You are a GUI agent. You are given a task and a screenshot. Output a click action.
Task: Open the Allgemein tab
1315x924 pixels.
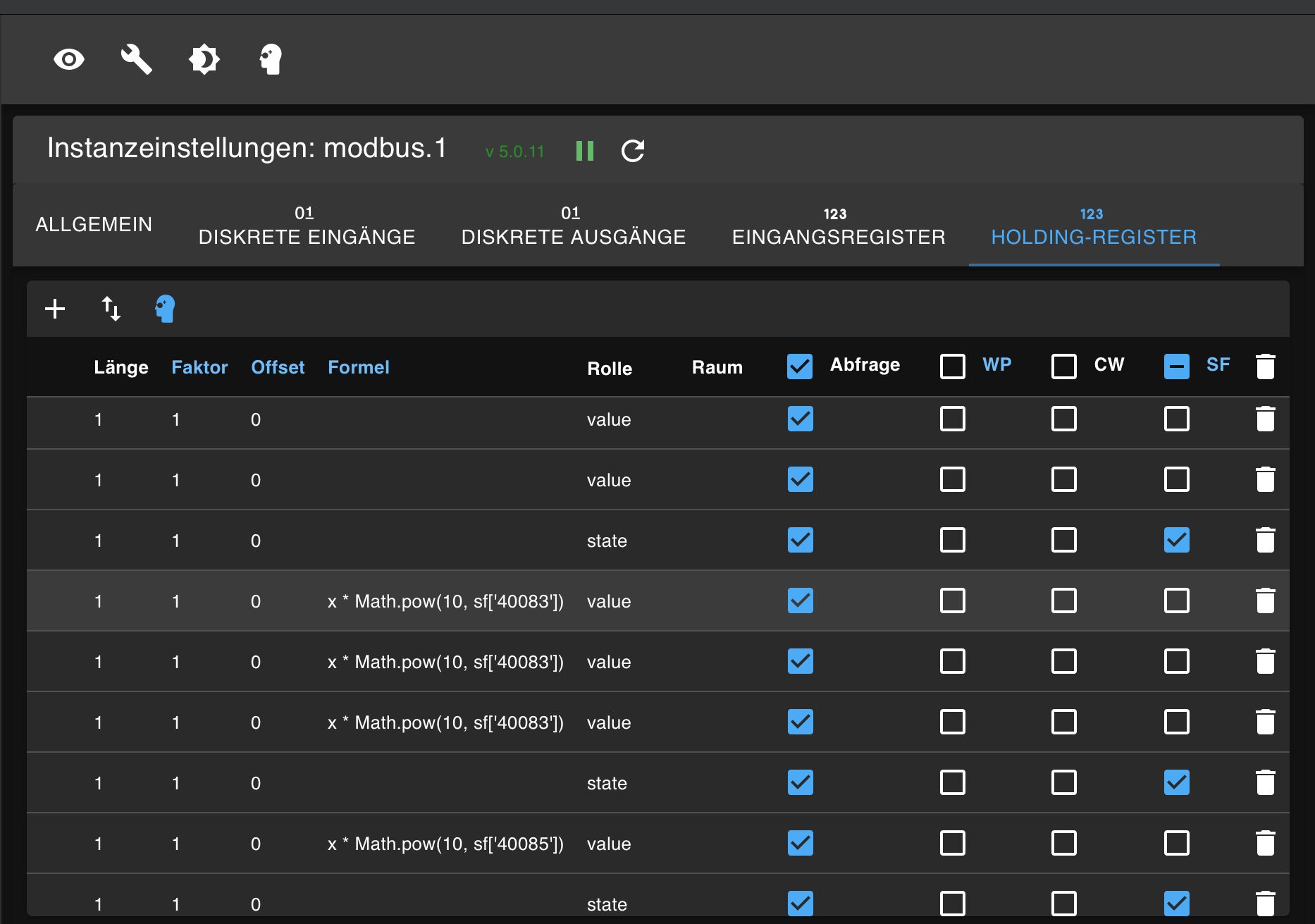click(x=94, y=225)
